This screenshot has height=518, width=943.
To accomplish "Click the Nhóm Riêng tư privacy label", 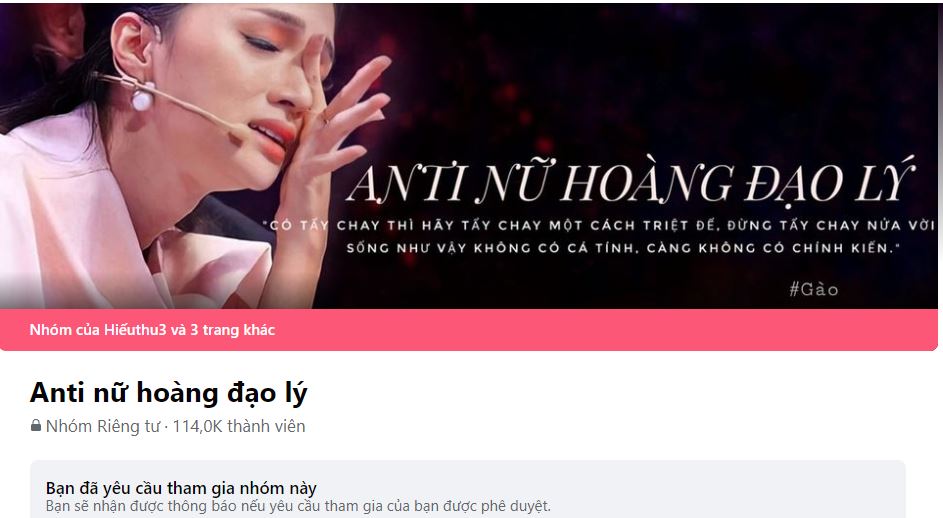I will (103, 426).
